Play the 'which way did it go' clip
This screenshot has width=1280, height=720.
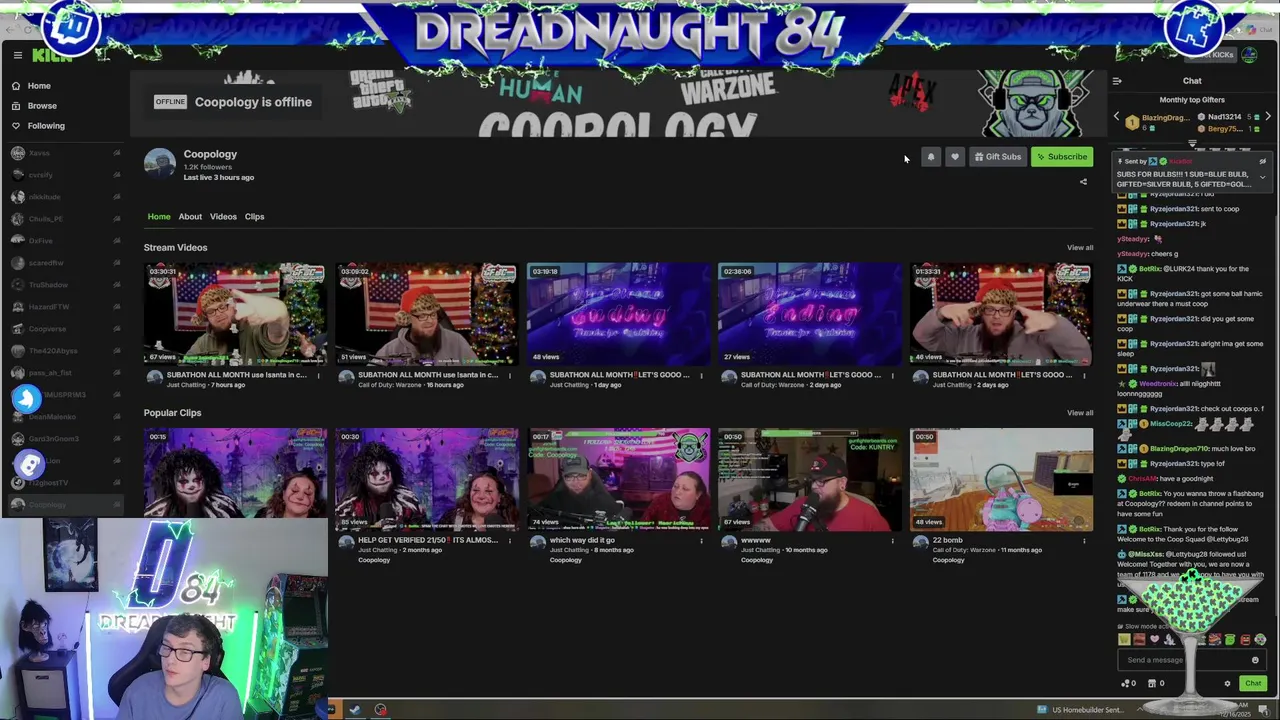click(619, 480)
